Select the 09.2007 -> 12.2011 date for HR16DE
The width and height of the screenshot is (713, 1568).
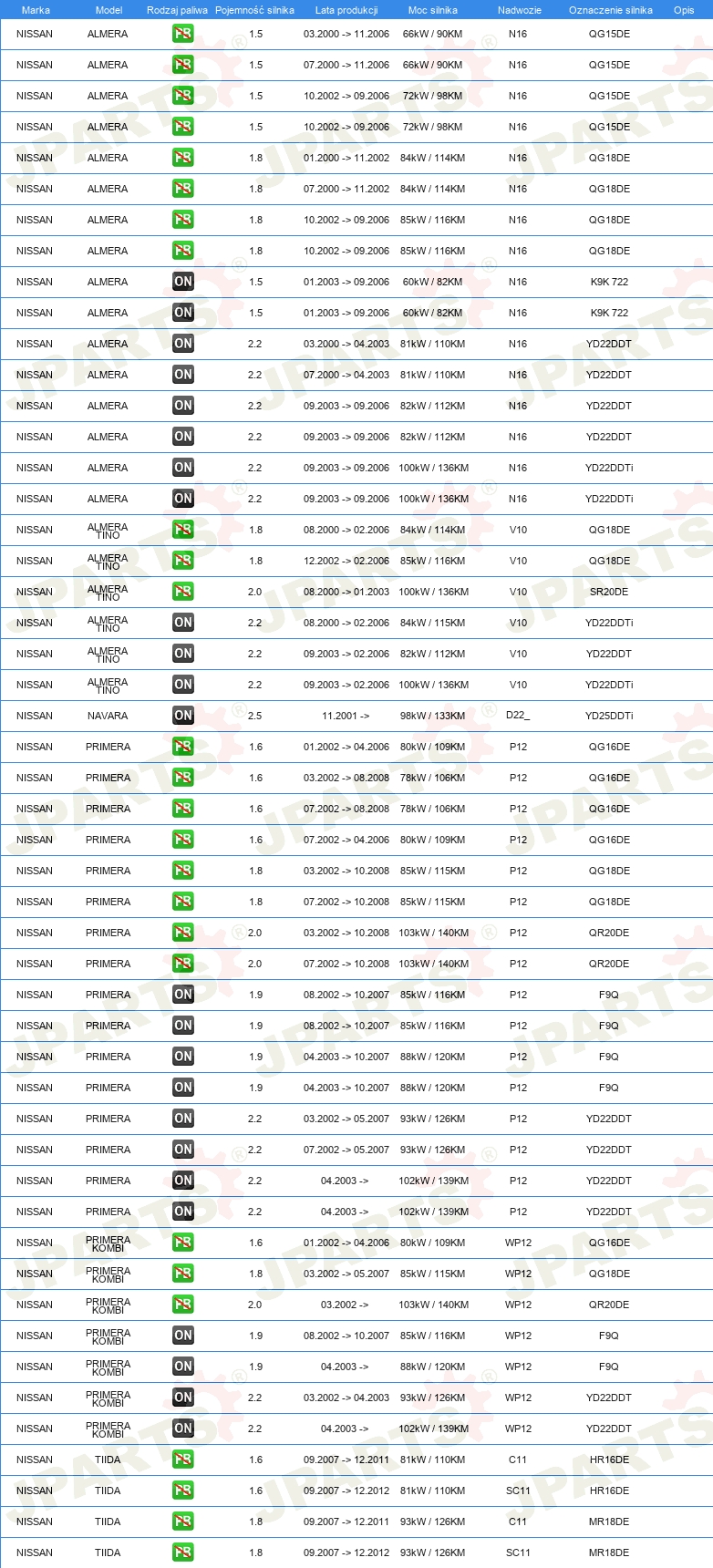pos(346,1460)
